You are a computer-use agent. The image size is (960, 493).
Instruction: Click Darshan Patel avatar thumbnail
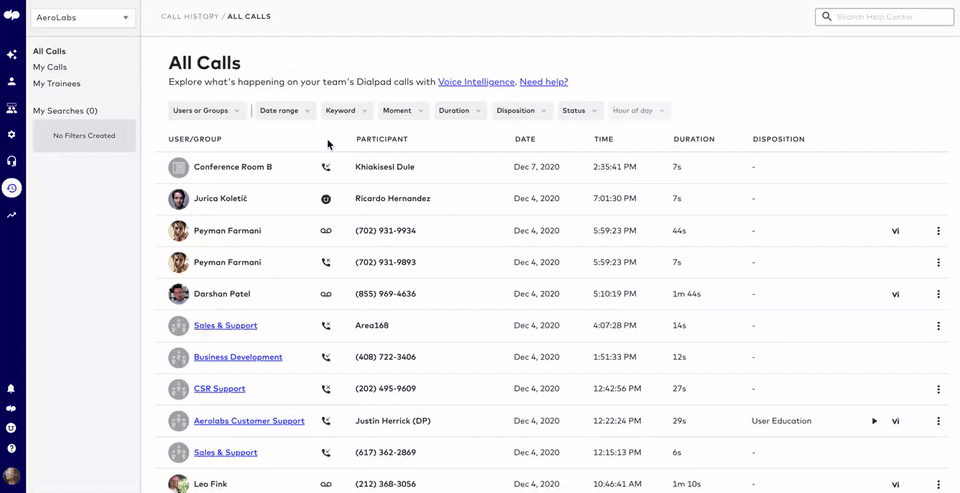tap(179, 294)
